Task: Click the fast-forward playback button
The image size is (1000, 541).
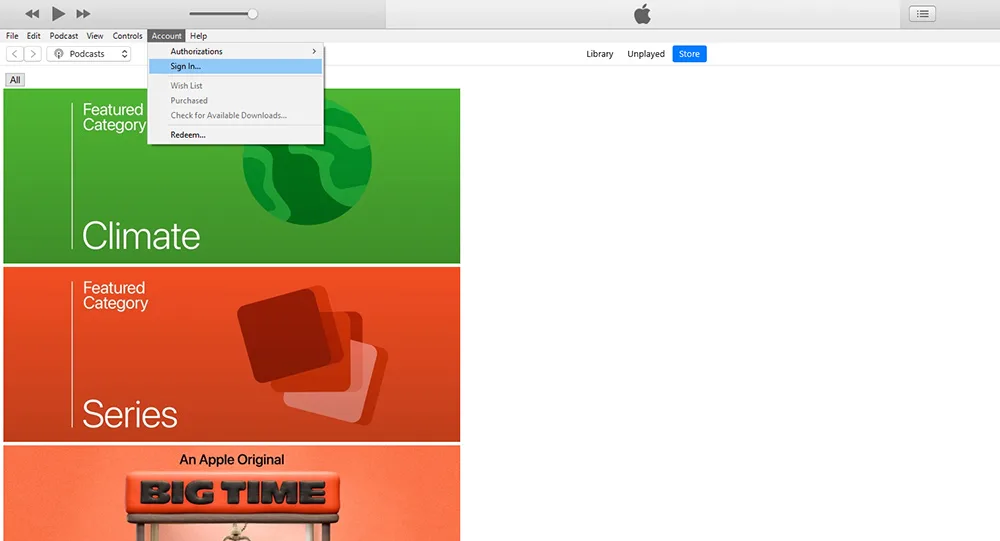Action: pyautogui.click(x=83, y=13)
